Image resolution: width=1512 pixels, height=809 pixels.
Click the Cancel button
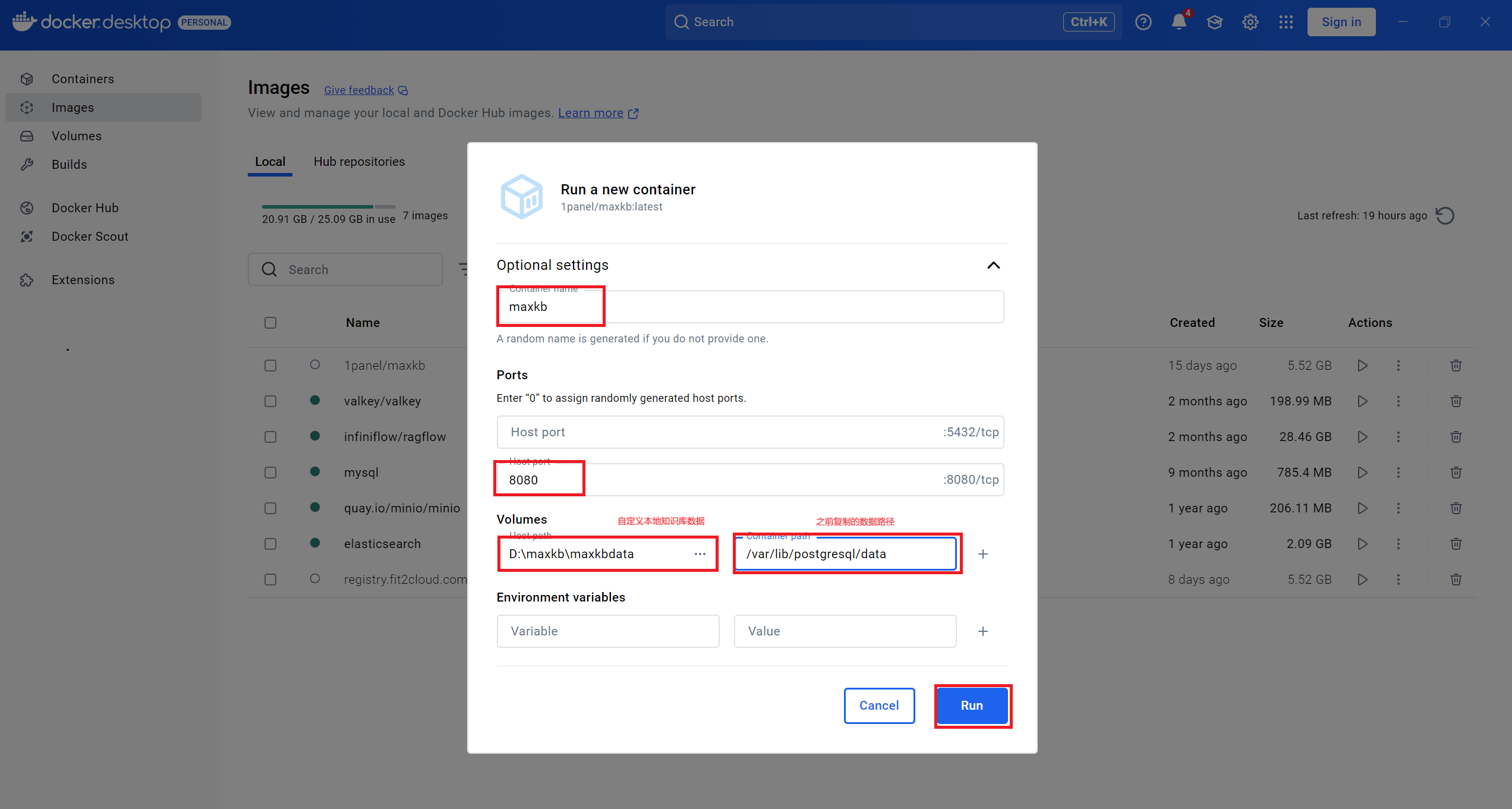click(878, 706)
